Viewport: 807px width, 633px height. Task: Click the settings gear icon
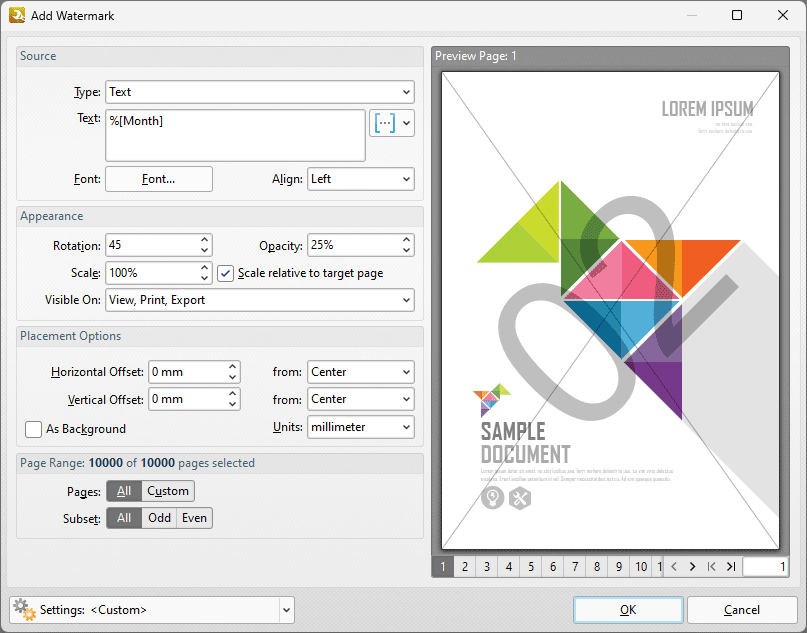click(x=24, y=610)
